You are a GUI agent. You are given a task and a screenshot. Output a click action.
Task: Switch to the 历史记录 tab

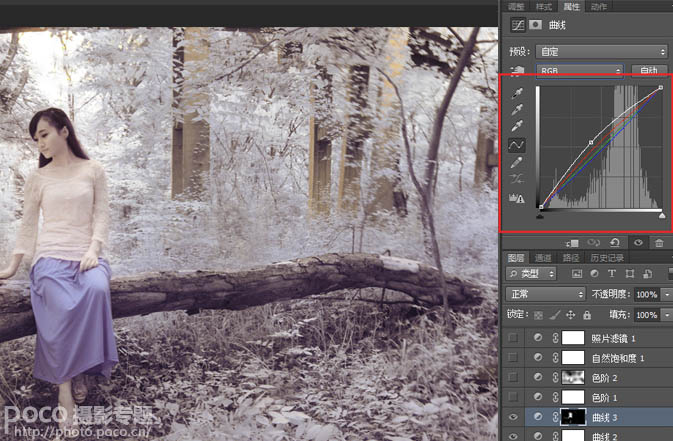pyautogui.click(x=607, y=258)
